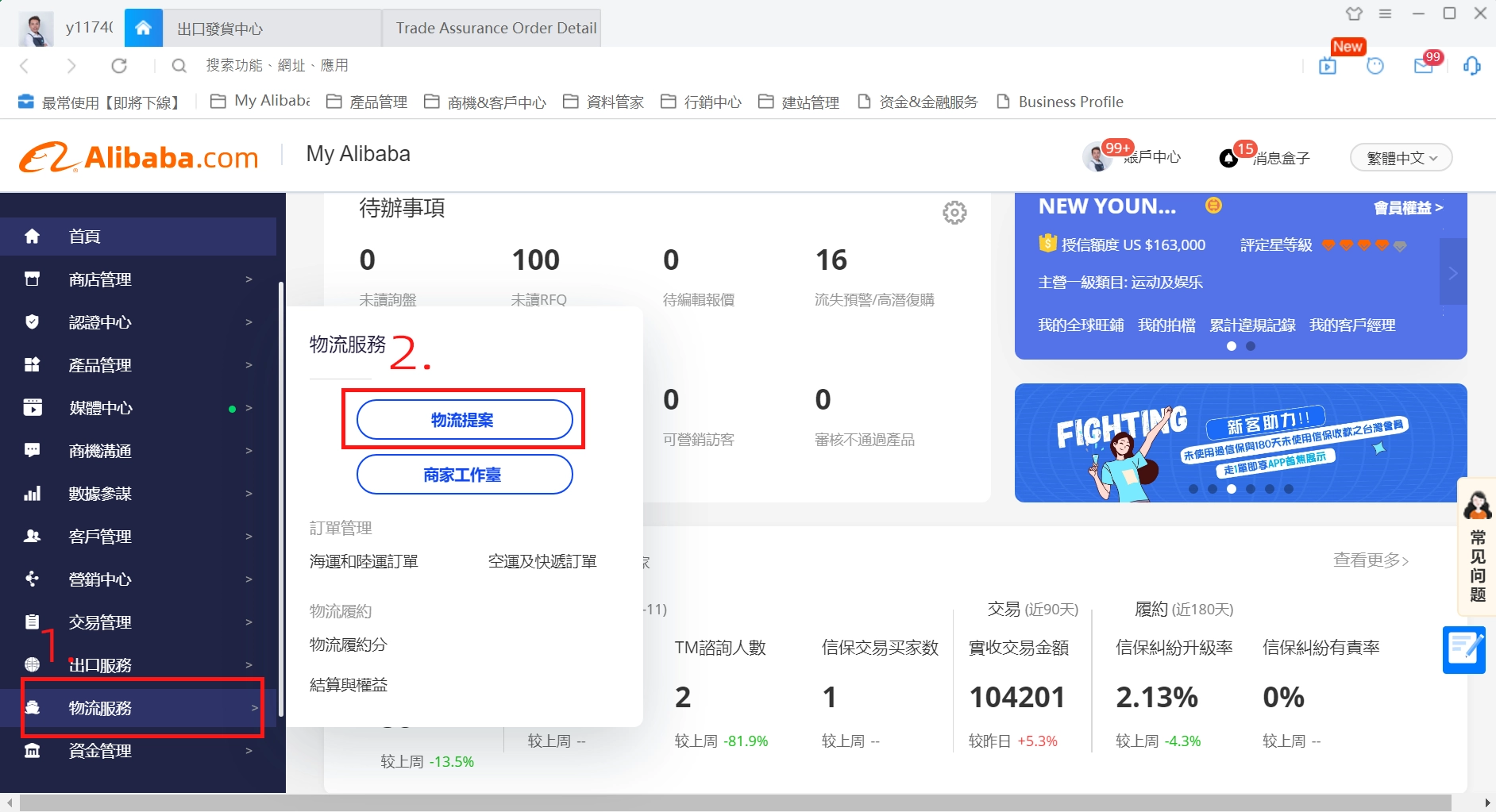Open the 資料管家 bookmark folder
Viewport: 1496px width, 812px height.
point(603,102)
